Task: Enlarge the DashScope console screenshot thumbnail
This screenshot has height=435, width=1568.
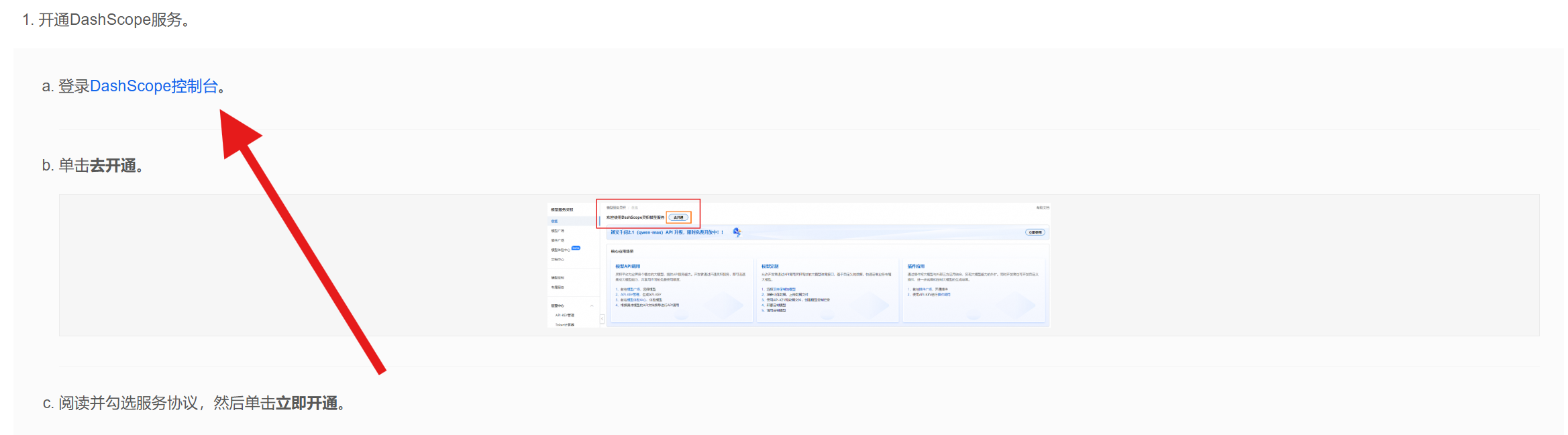Action: (x=798, y=264)
